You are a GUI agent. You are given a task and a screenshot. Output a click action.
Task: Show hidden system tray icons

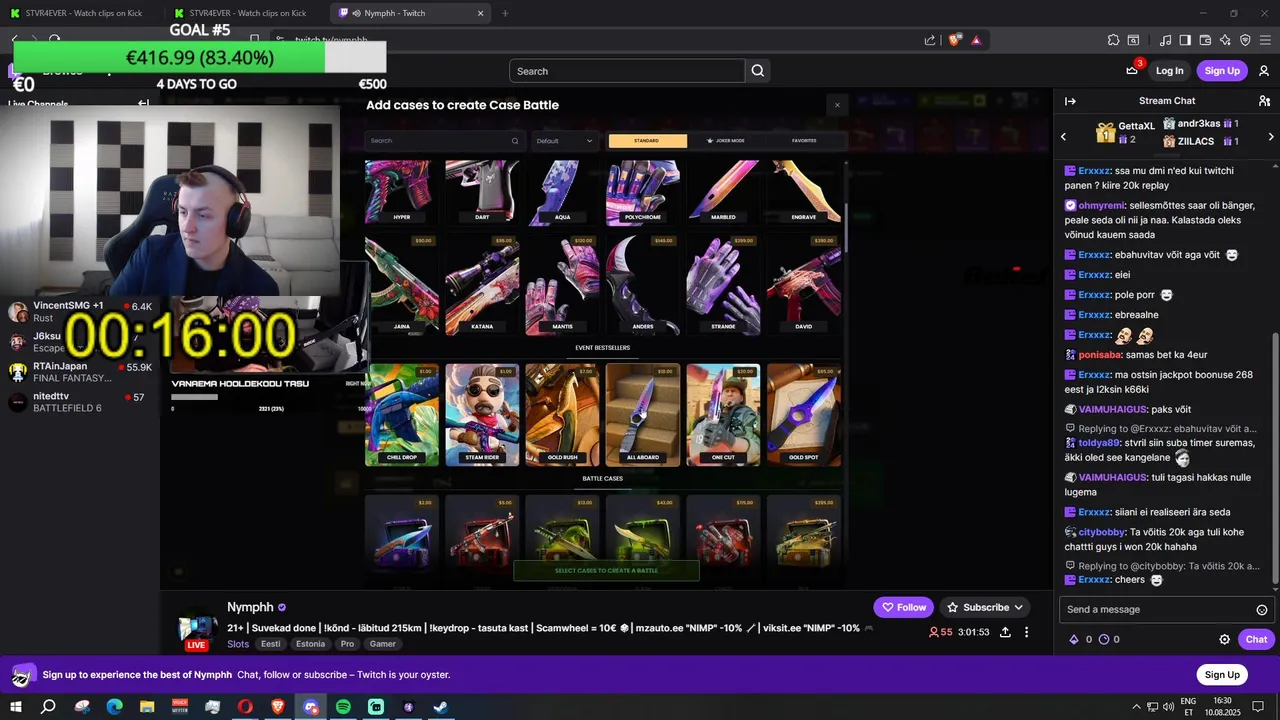[x=1136, y=707]
